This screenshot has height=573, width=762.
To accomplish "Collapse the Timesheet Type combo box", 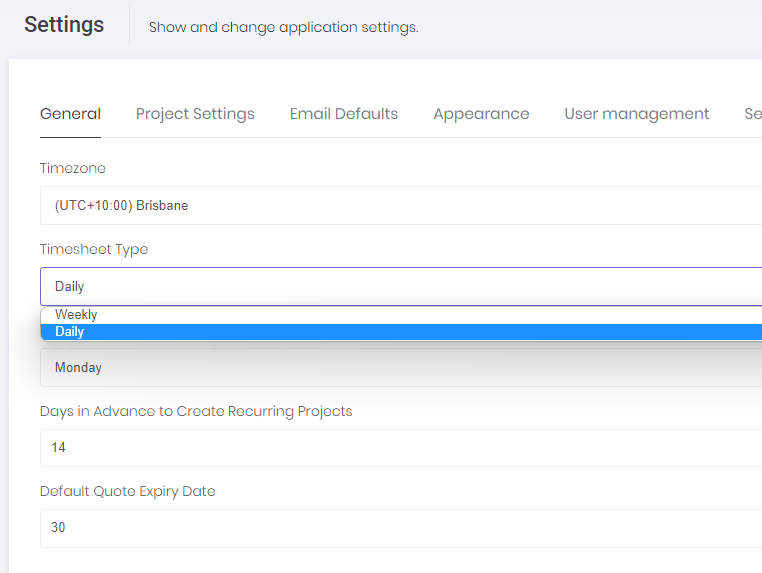I will [400, 286].
